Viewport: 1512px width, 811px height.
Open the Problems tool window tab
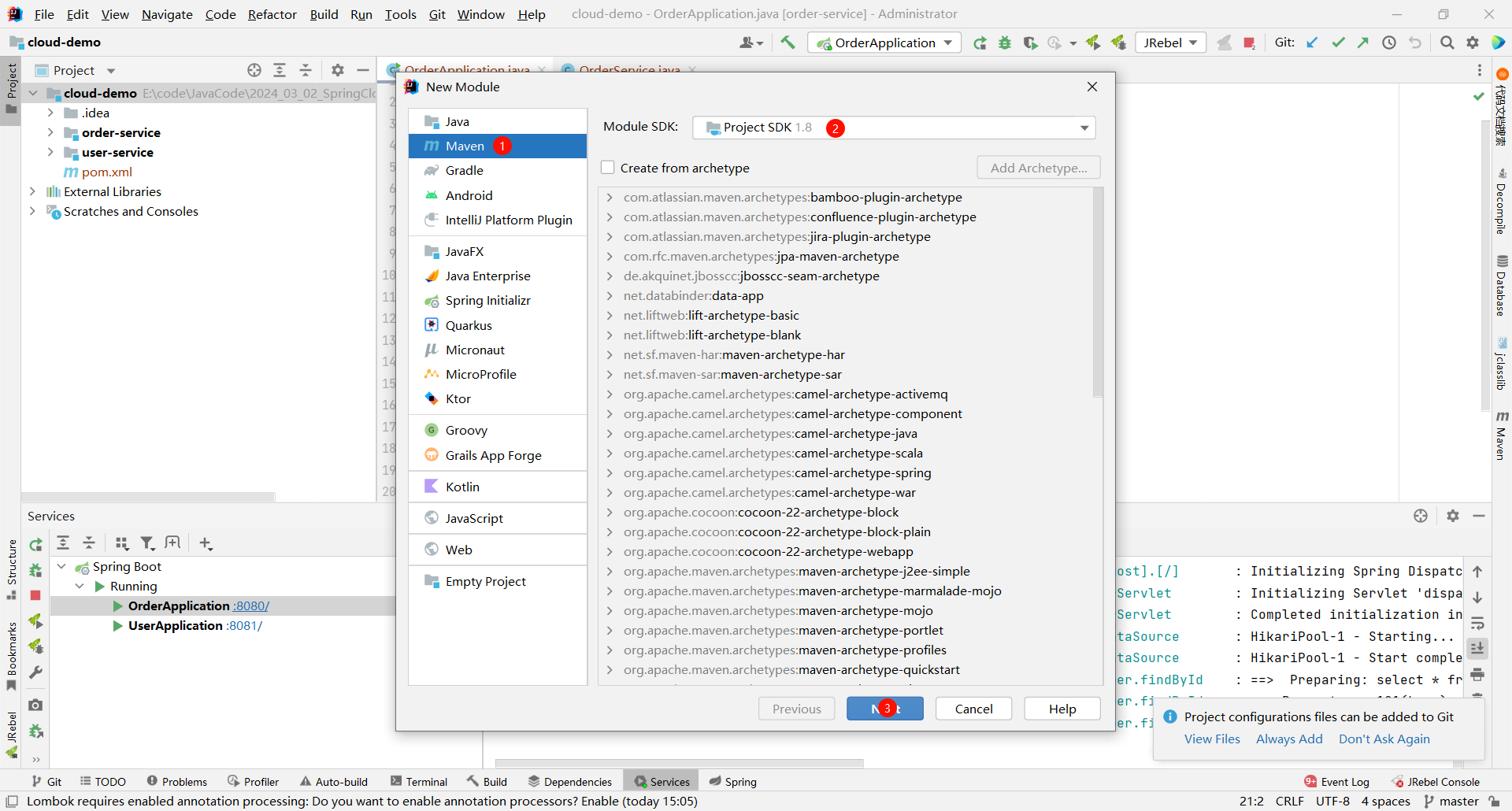pos(177,782)
